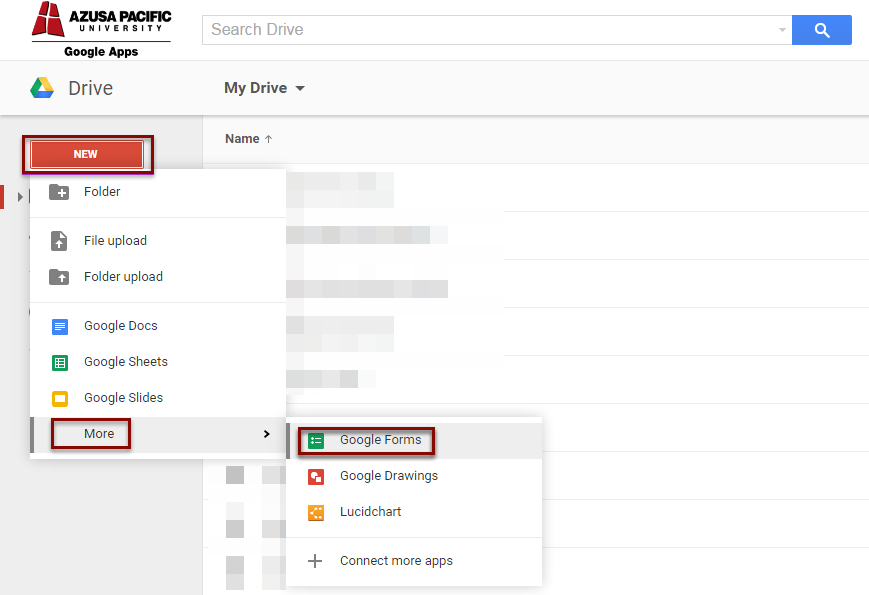Select Folder upload menu item
Viewport: 869px width, 595px height.
tap(158, 277)
